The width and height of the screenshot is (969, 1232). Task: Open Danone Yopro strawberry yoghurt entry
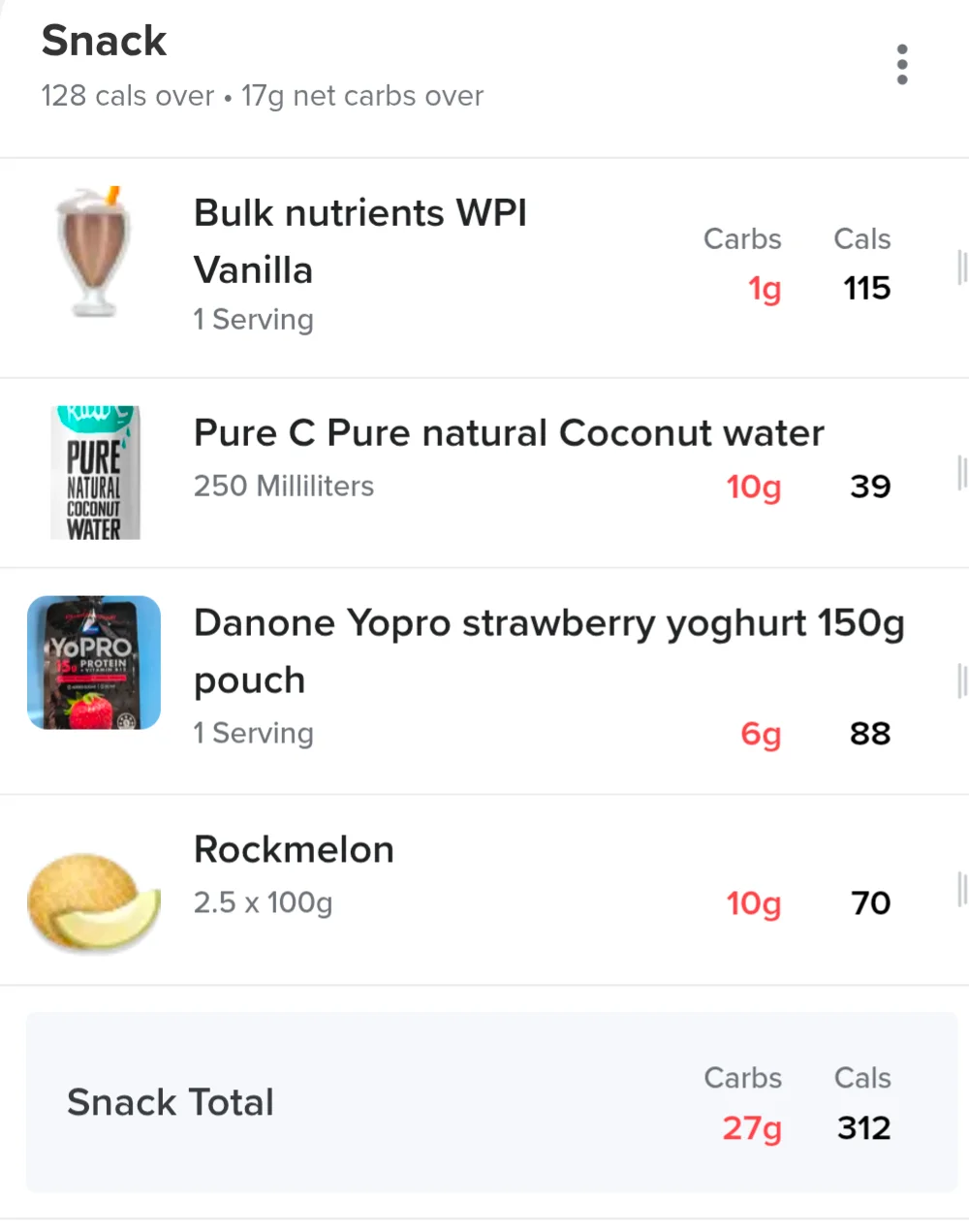coord(484,681)
